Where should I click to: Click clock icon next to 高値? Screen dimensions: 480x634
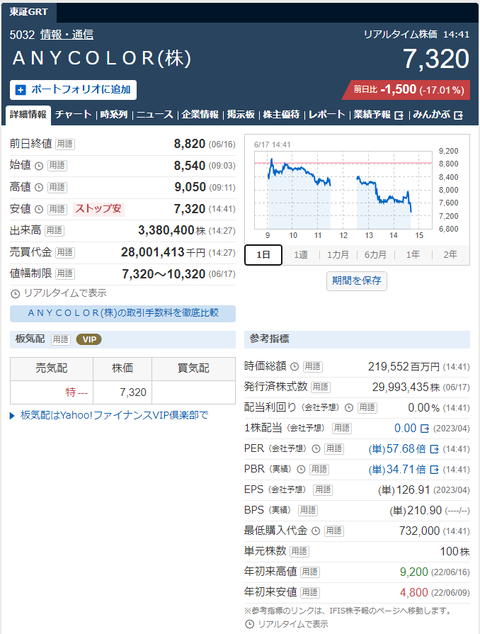pyautogui.click(x=39, y=187)
